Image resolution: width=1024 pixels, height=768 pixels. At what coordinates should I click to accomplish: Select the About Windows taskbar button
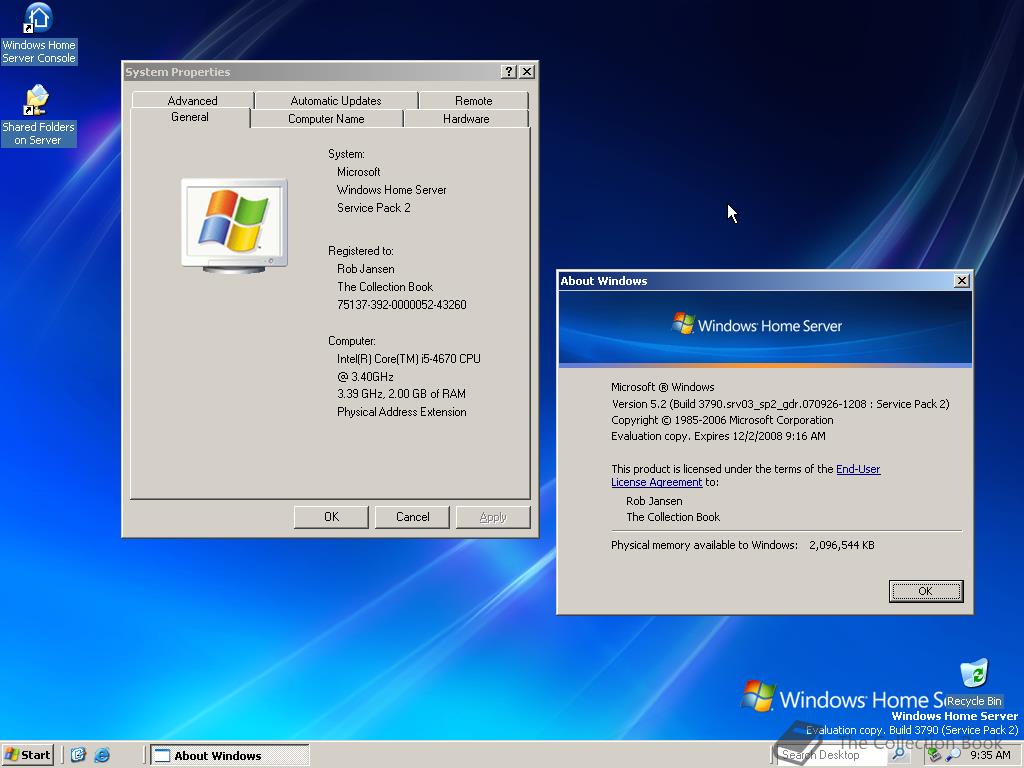pos(229,756)
